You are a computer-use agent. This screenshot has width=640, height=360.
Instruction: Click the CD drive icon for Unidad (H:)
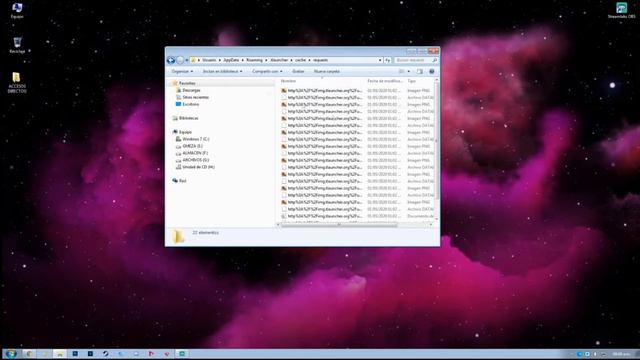tap(178, 167)
